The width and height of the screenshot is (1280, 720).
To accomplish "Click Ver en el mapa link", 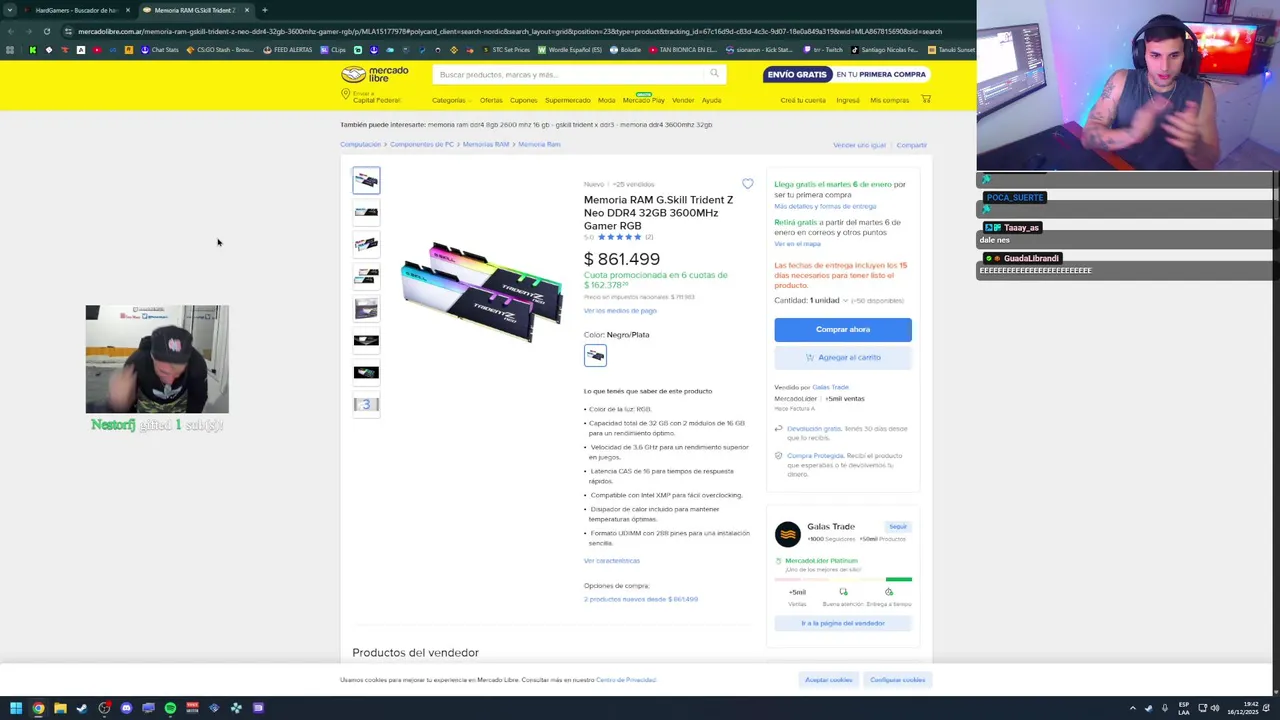I will (x=797, y=244).
